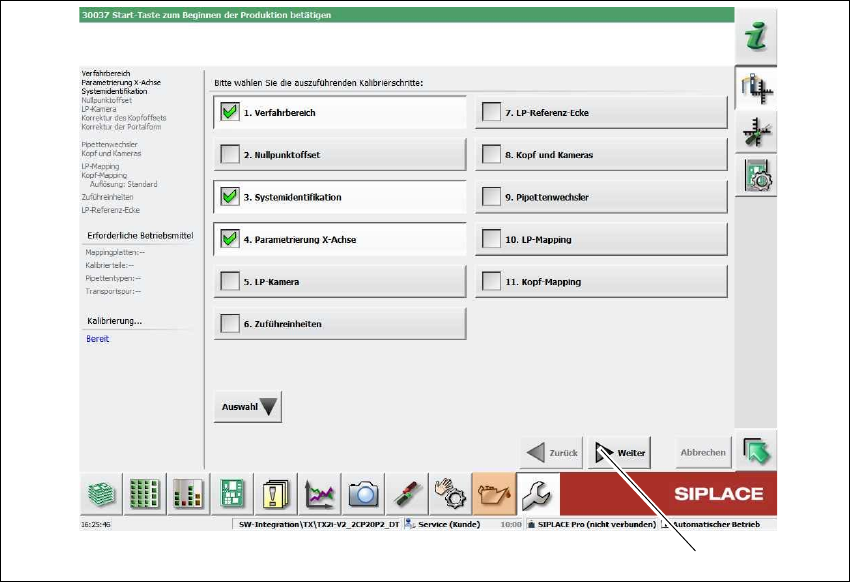850x582 pixels.
Task: Uncheck the 1. Verfahrbereich checkbox
Action: 230,112
